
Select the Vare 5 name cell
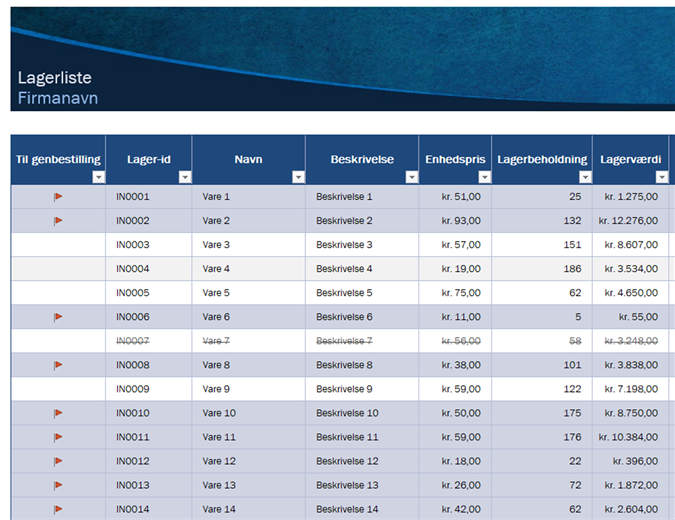pyautogui.click(x=216, y=293)
